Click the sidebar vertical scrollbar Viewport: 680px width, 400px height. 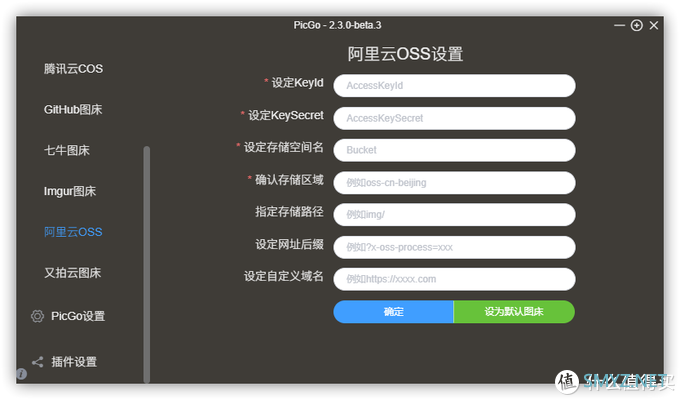(x=147, y=265)
